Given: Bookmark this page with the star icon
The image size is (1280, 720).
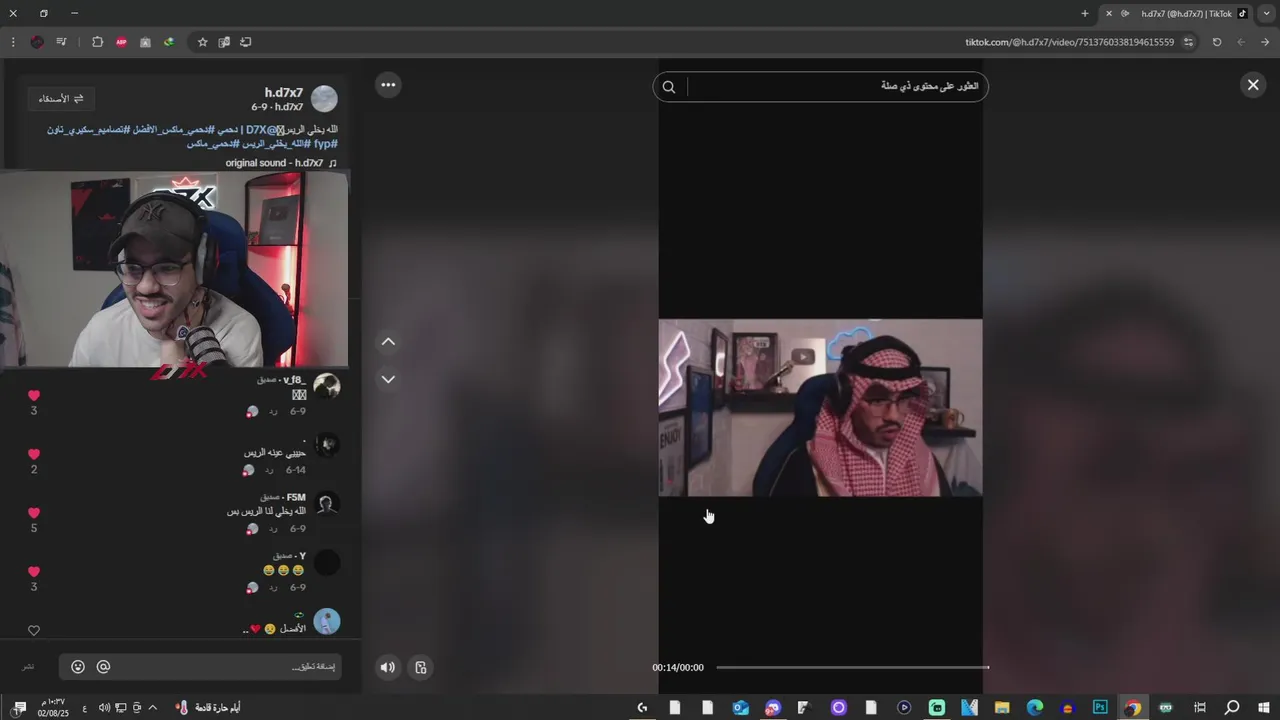Looking at the screenshot, I should (202, 42).
